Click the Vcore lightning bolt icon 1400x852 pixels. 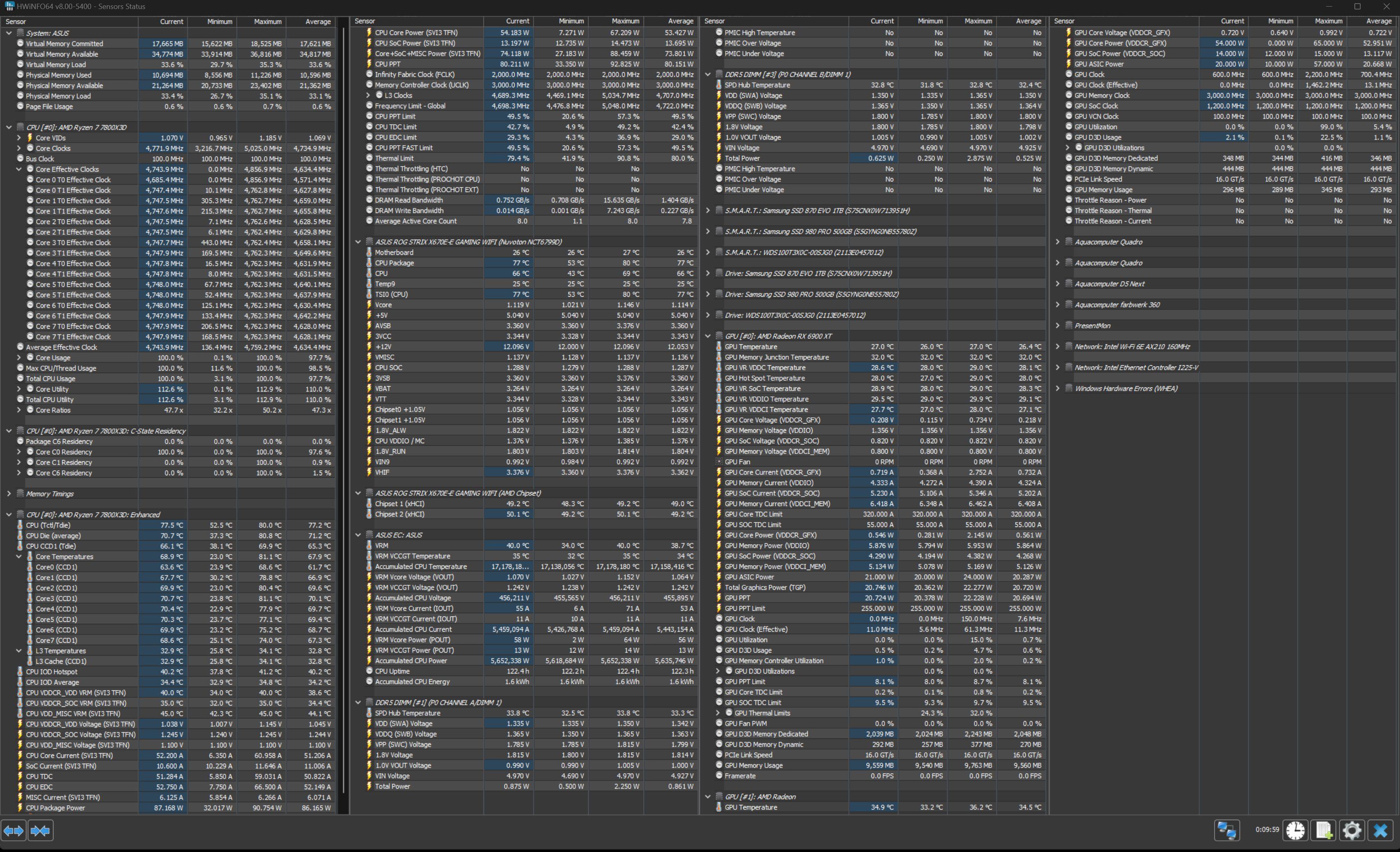(x=369, y=305)
